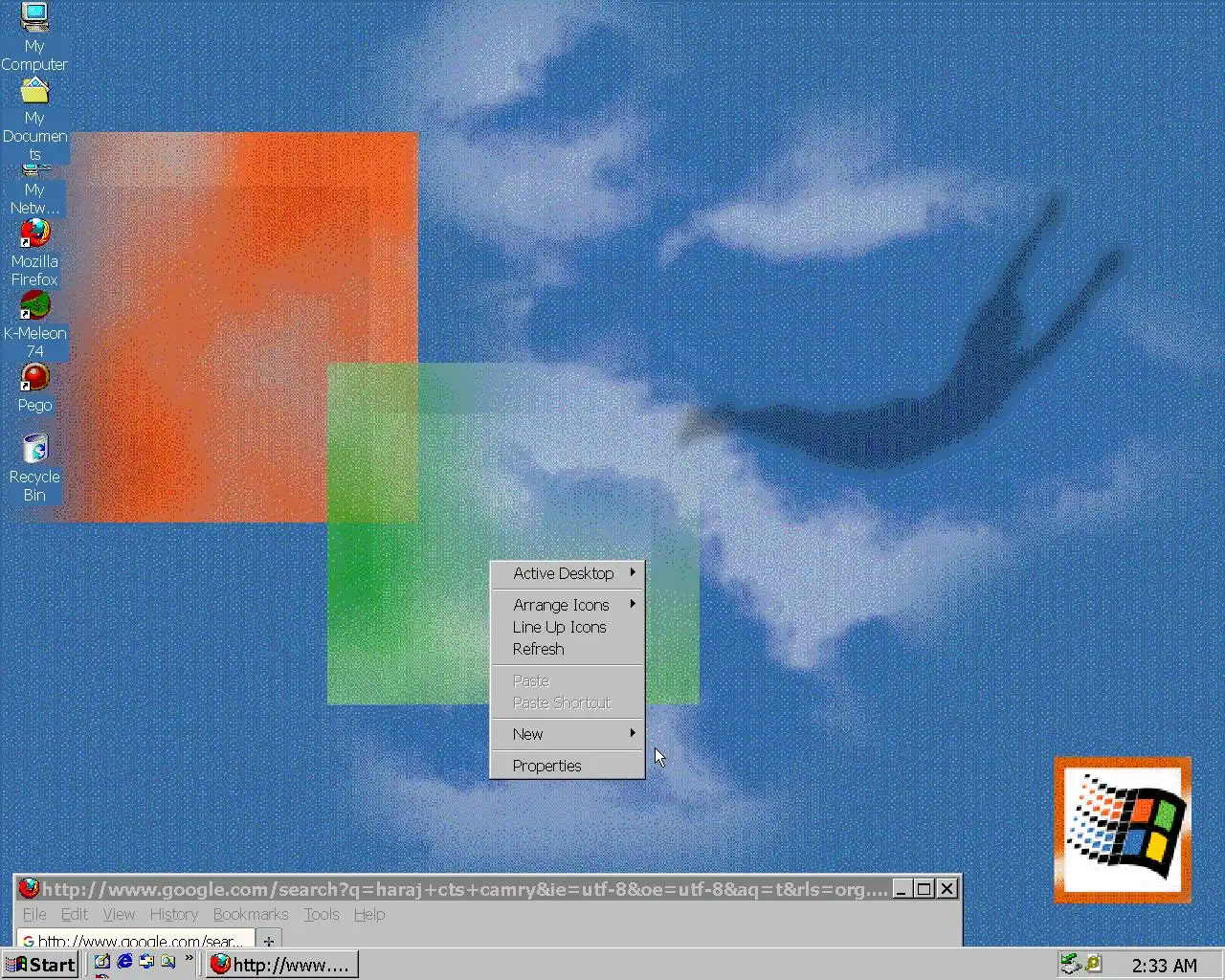Screen dimensions: 1225x980
Task: Open the Edit menu in Firefox window
Action: [x=75, y=914]
